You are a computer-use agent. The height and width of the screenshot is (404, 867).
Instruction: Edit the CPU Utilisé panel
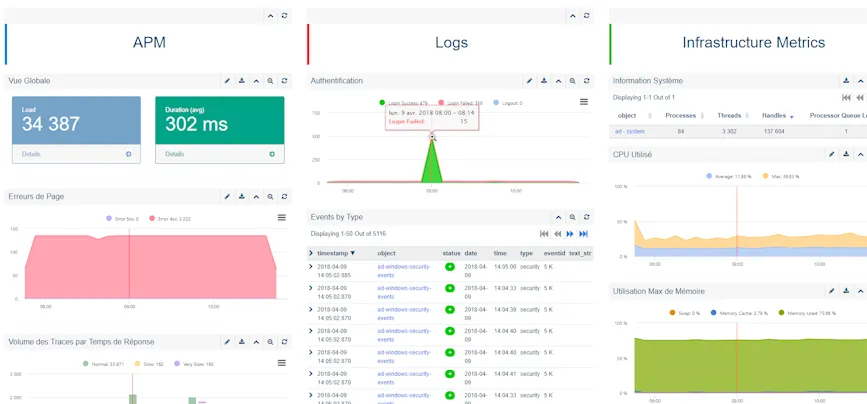[x=831, y=155]
